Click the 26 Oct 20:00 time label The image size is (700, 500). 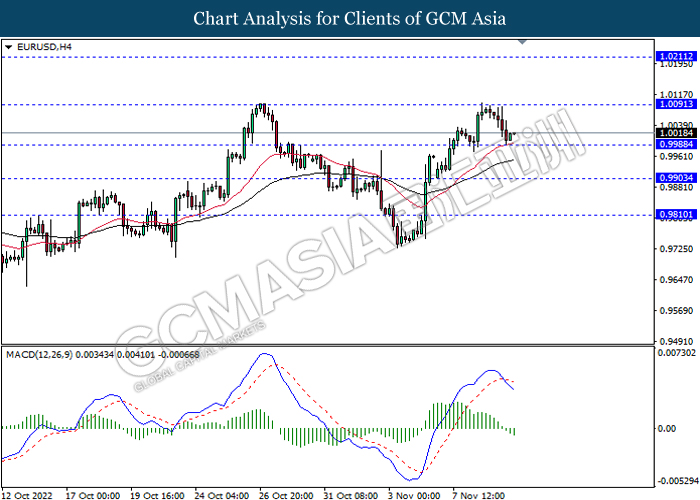286,495
